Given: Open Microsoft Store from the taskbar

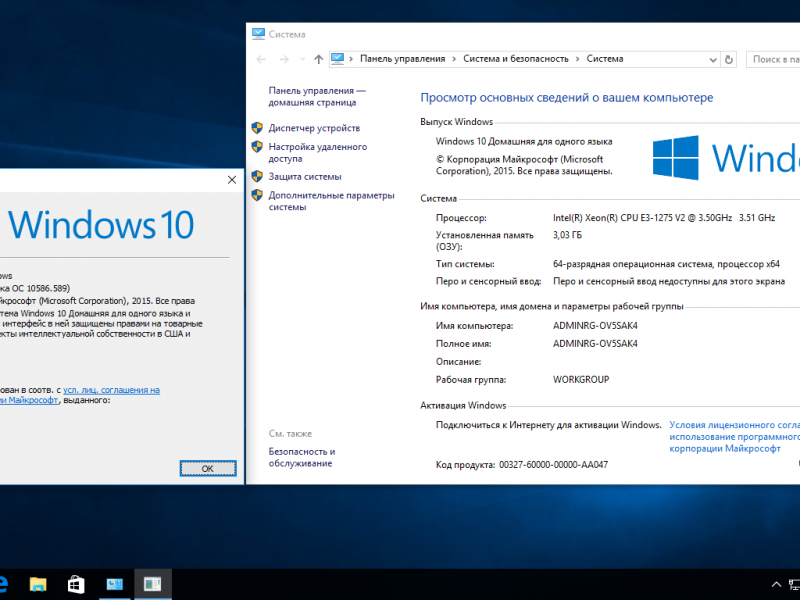Looking at the screenshot, I should tap(76, 584).
